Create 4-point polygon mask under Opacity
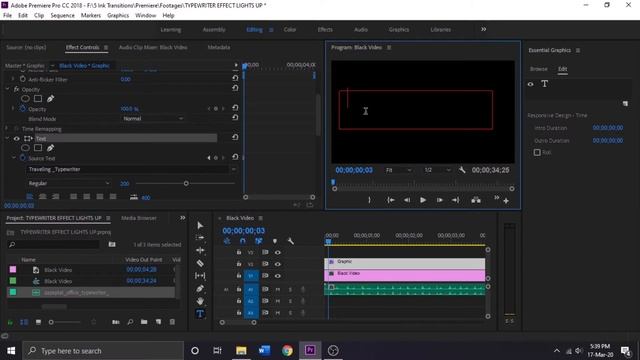The height and width of the screenshot is (360, 640). coord(38,98)
